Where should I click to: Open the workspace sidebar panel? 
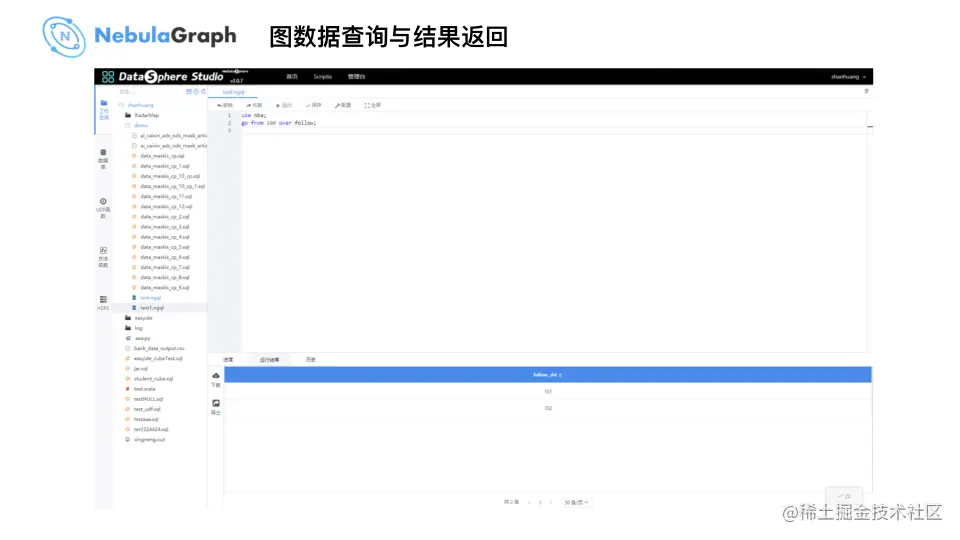pos(103,110)
